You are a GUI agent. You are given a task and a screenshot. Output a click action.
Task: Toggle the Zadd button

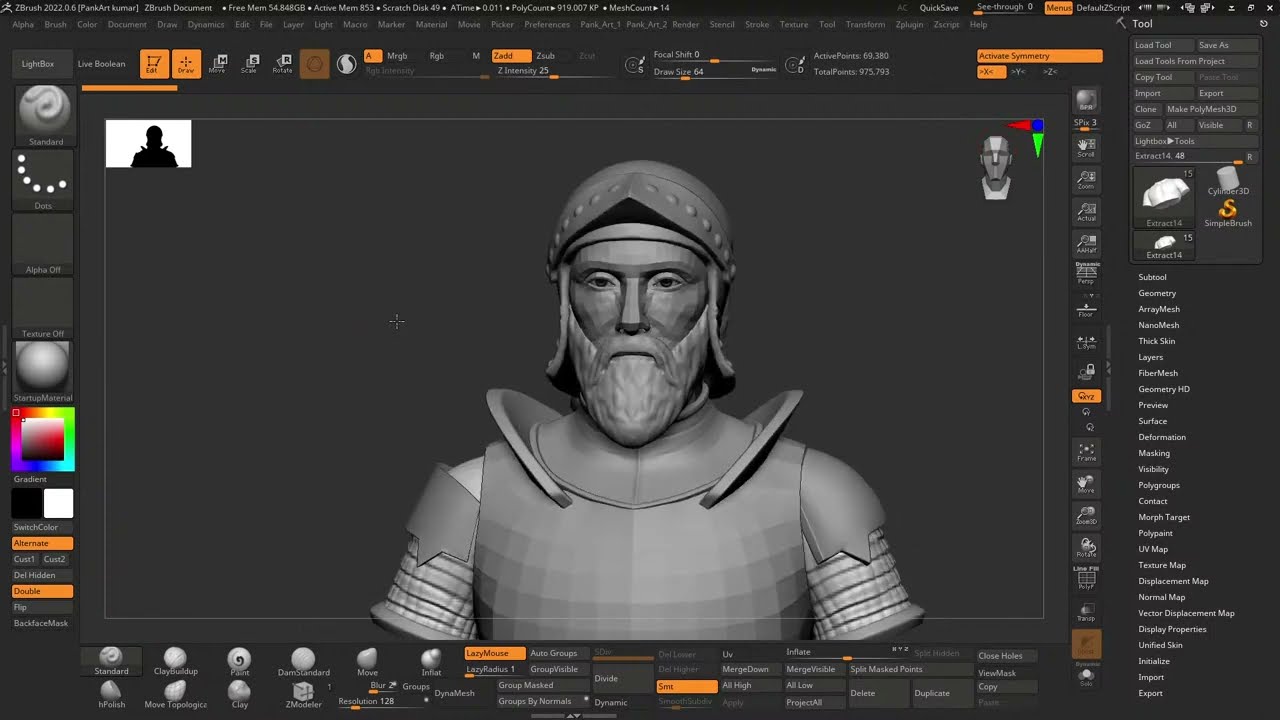510,56
